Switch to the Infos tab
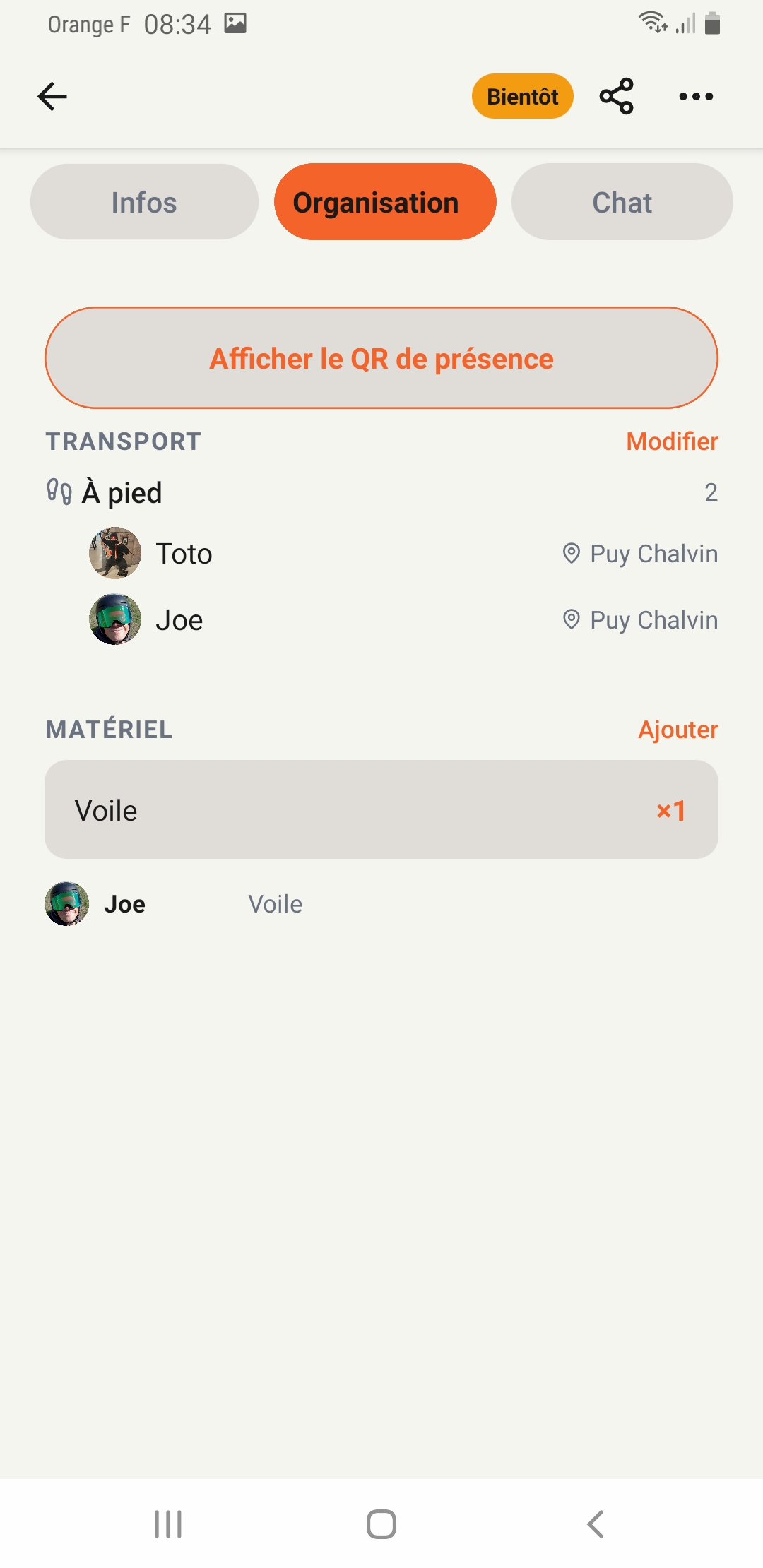Screen dimensions: 763x1568 (x=144, y=202)
